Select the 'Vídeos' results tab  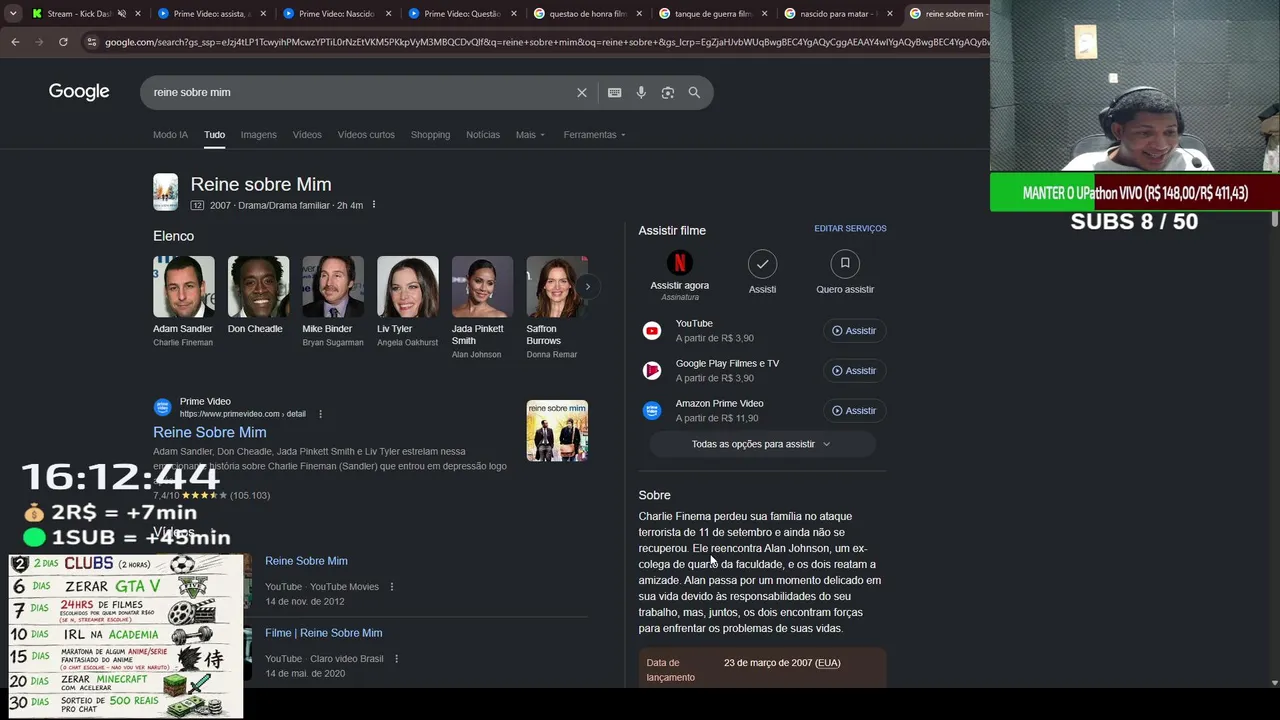coord(307,135)
